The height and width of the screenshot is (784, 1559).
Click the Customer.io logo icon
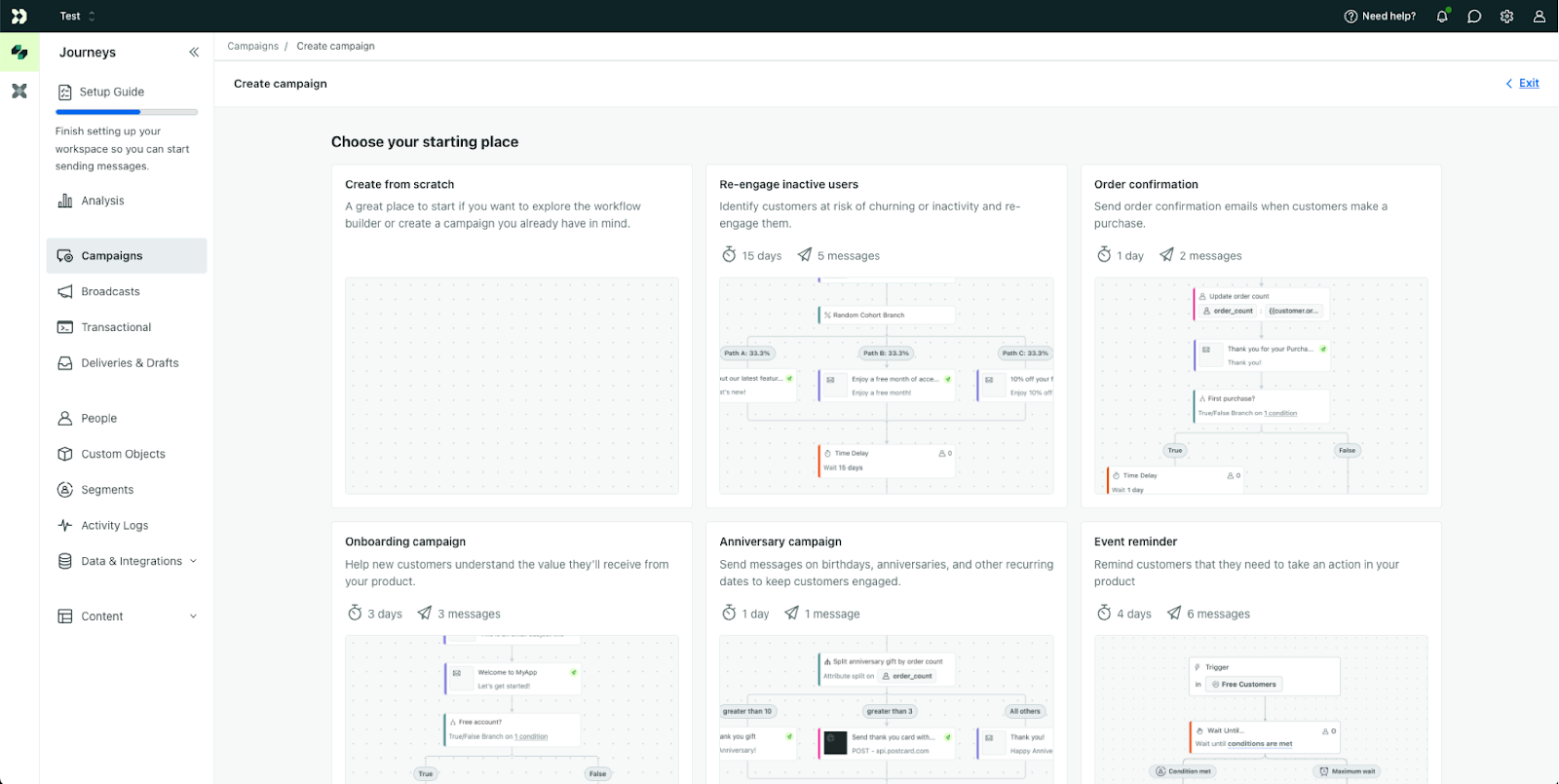pos(19,17)
